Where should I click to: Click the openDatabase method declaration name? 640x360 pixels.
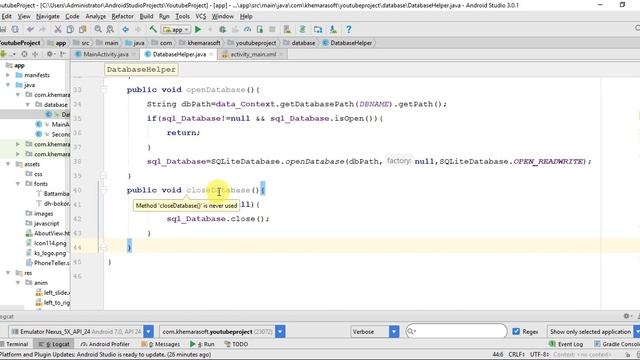216,90
